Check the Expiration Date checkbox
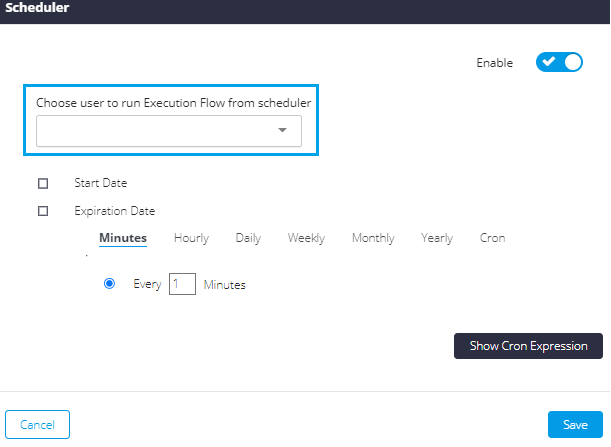This screenshot has width=611, height=447. click(43, 211)
